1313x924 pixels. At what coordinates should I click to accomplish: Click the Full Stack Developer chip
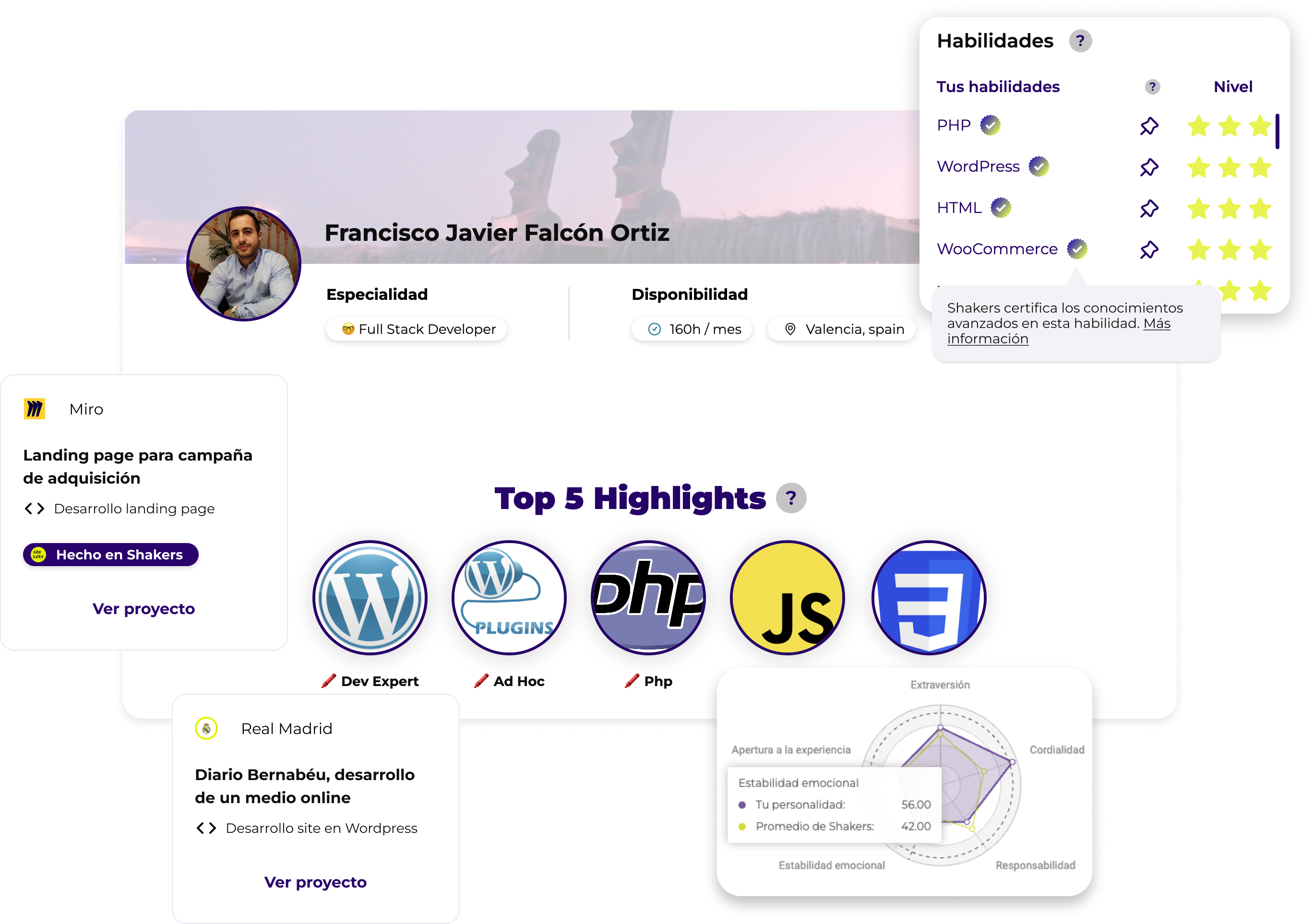417,329
